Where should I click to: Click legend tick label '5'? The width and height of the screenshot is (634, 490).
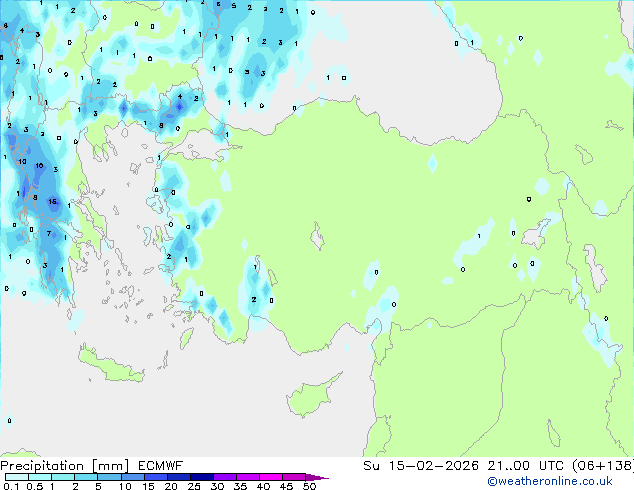point(98,486)
